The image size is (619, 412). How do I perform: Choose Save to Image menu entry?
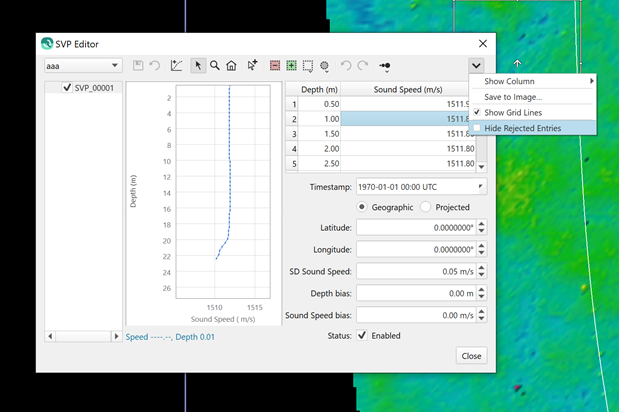[513, 97]
